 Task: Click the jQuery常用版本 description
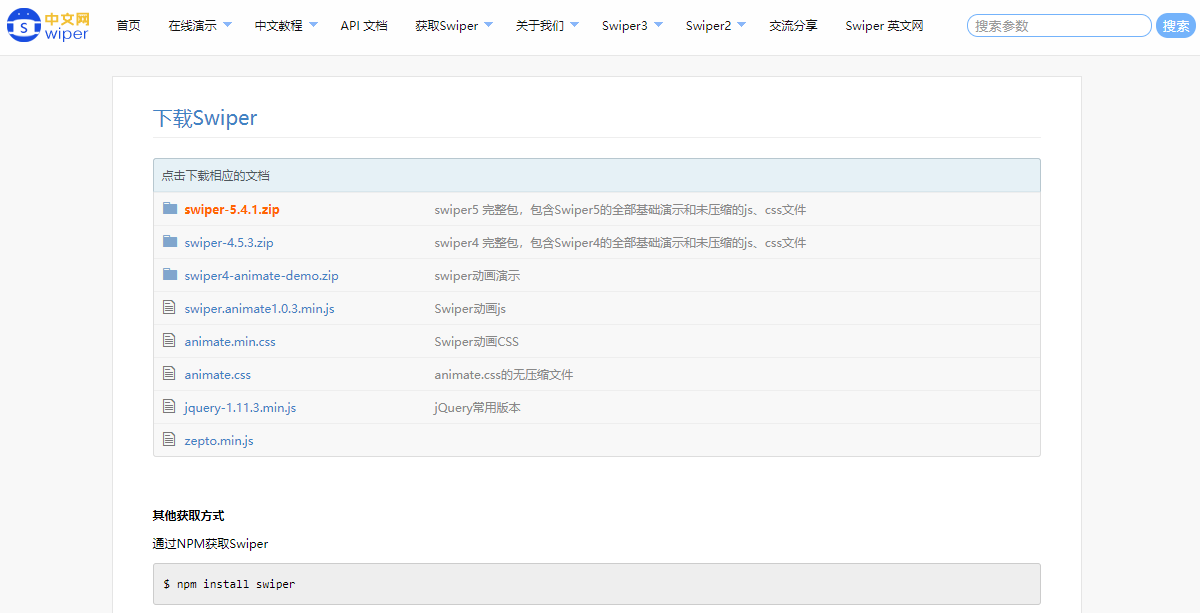477,408
